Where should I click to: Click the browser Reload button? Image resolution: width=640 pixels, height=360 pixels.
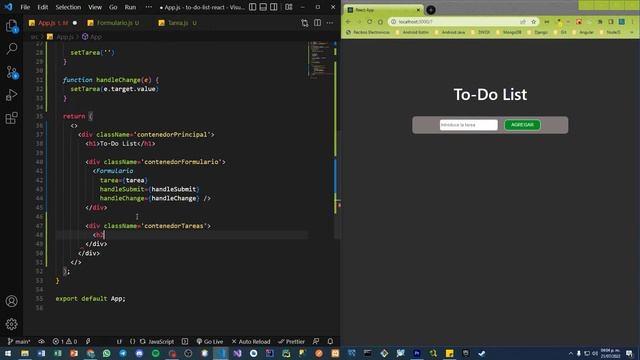[x=369, y=22]
